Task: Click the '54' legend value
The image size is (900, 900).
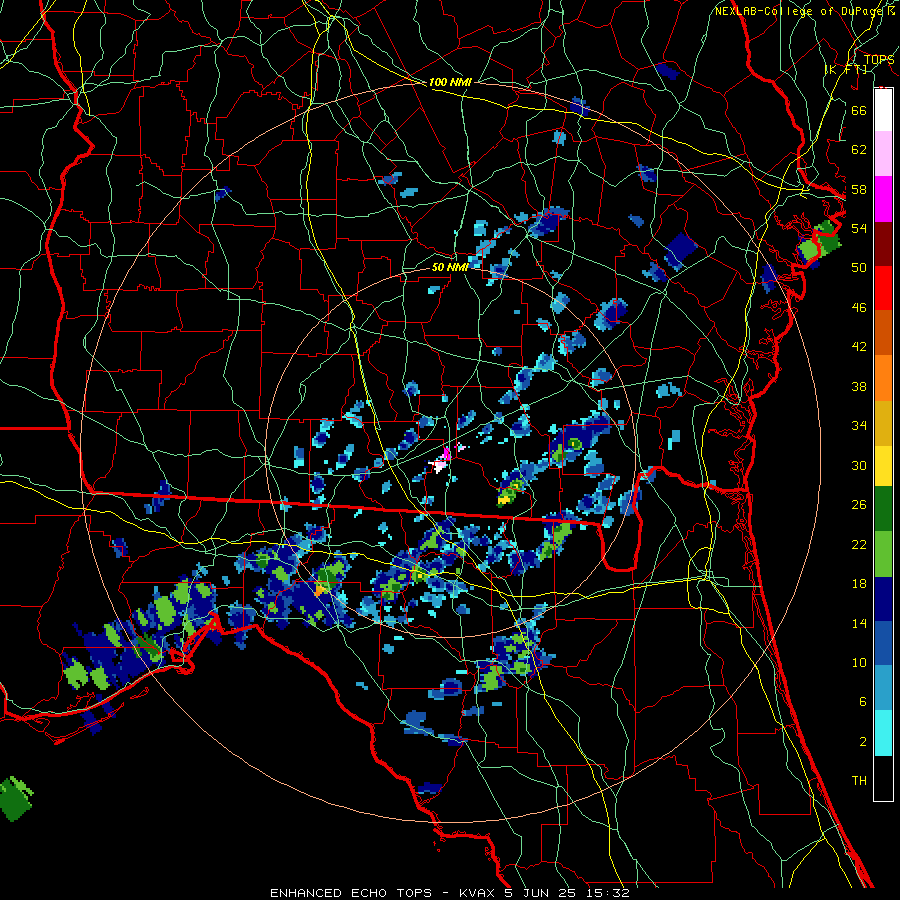Action: [x=859, y=228]
